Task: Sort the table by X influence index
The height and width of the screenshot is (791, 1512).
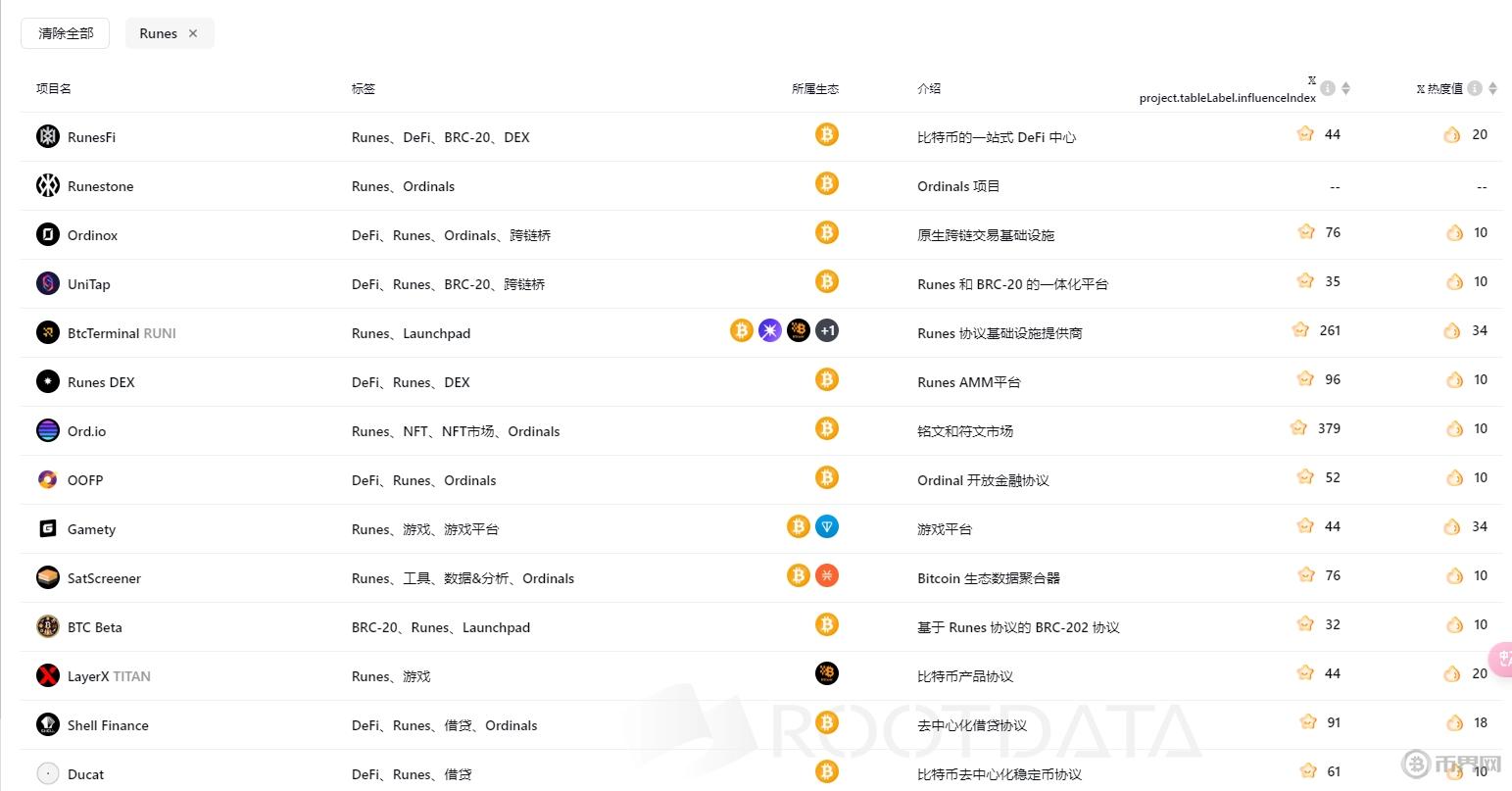Action: [x=1345, y=88]
